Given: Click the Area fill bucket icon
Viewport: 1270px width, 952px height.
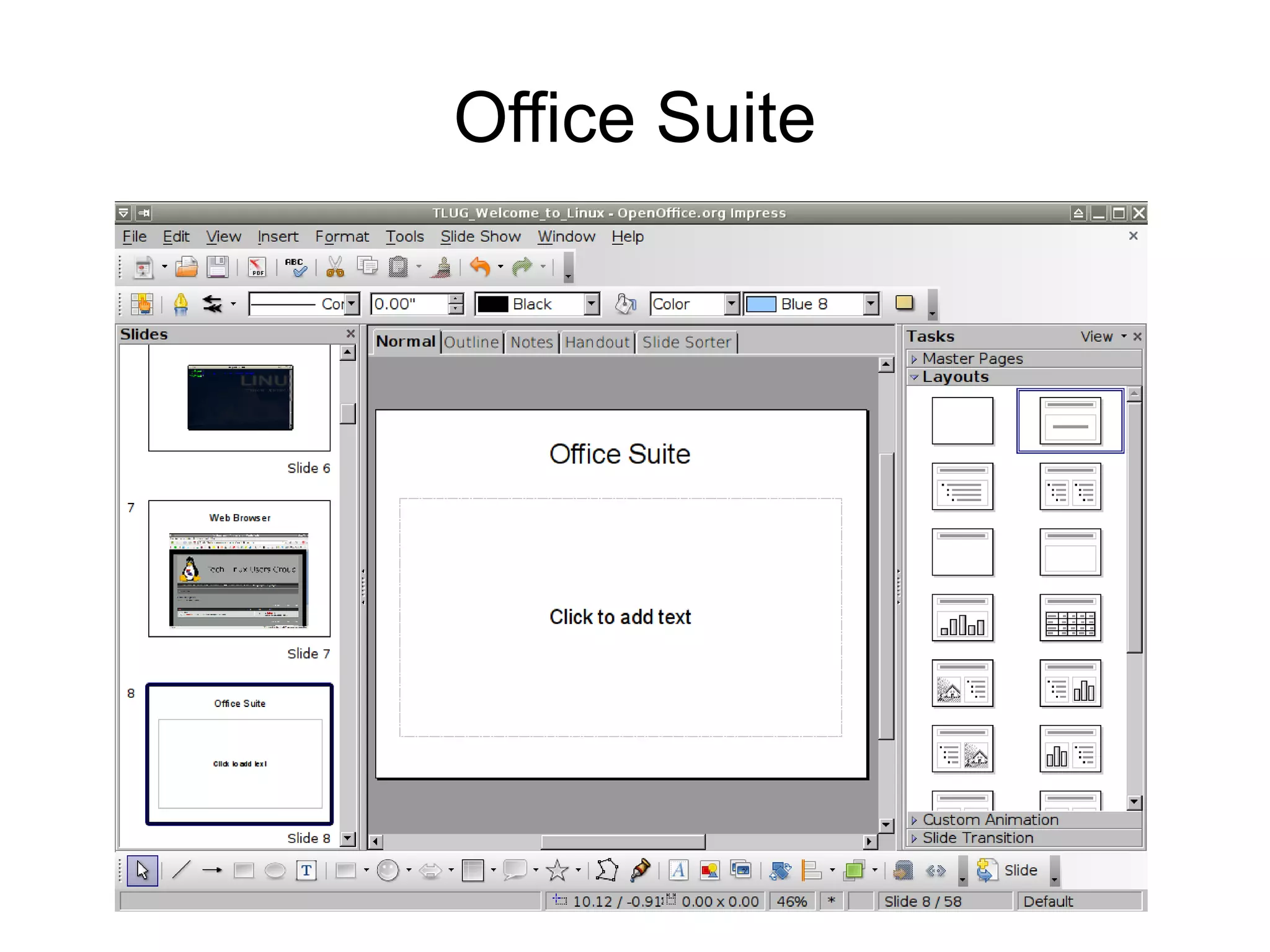Looking at the screenshot, I should (625, 304).
